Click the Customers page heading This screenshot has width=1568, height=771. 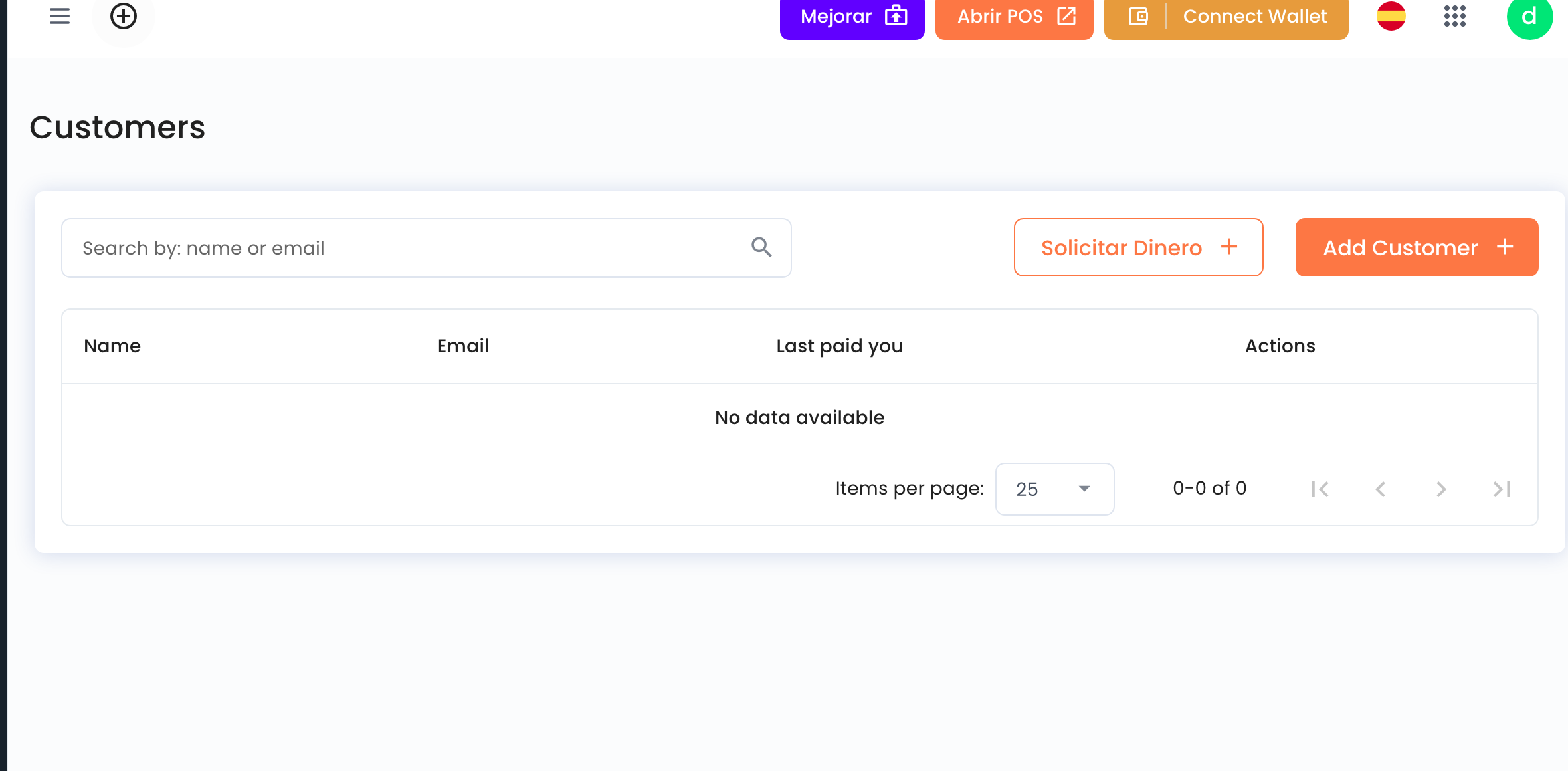tap(118, 127)
